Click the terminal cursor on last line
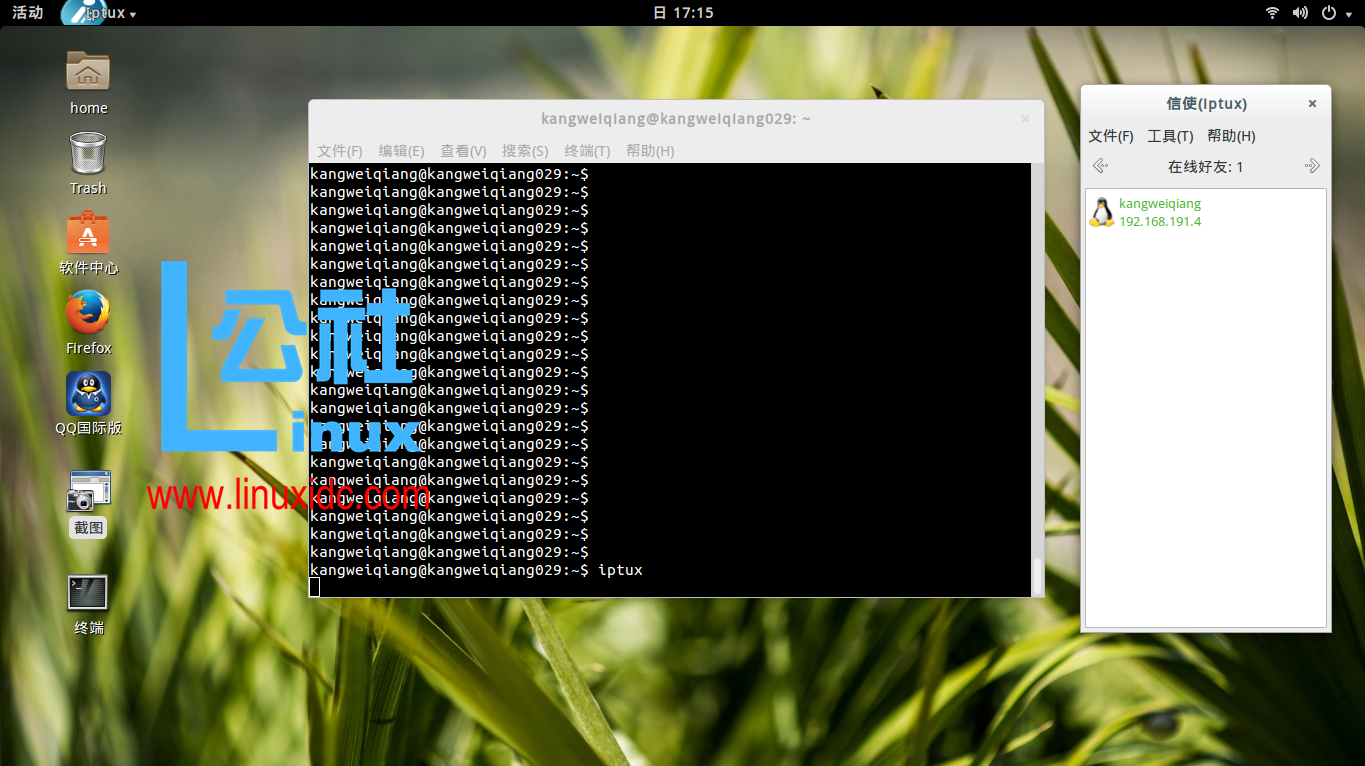Viewport: 1365px width, 766px height. [314, 587]
